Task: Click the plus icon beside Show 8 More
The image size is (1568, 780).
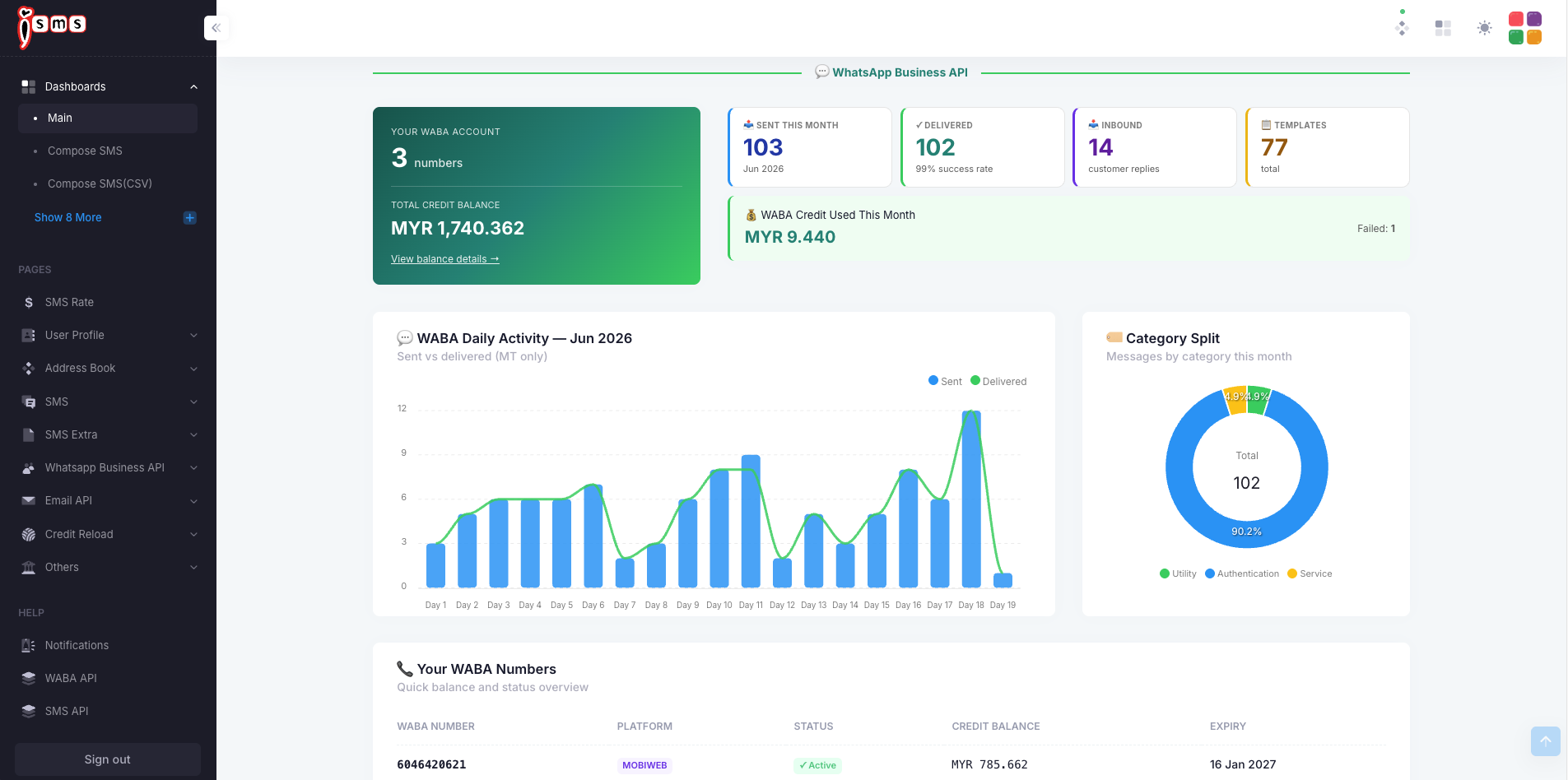Action: tap(190, 218)
